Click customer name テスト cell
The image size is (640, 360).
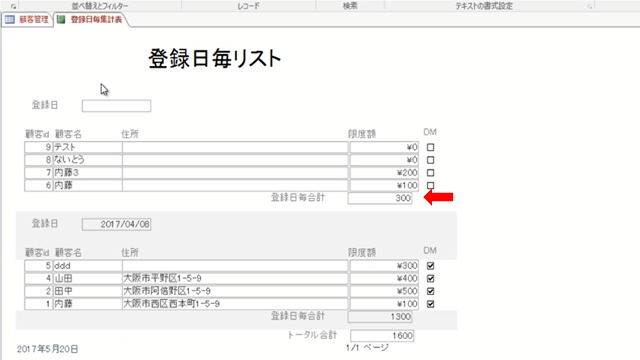87,147
